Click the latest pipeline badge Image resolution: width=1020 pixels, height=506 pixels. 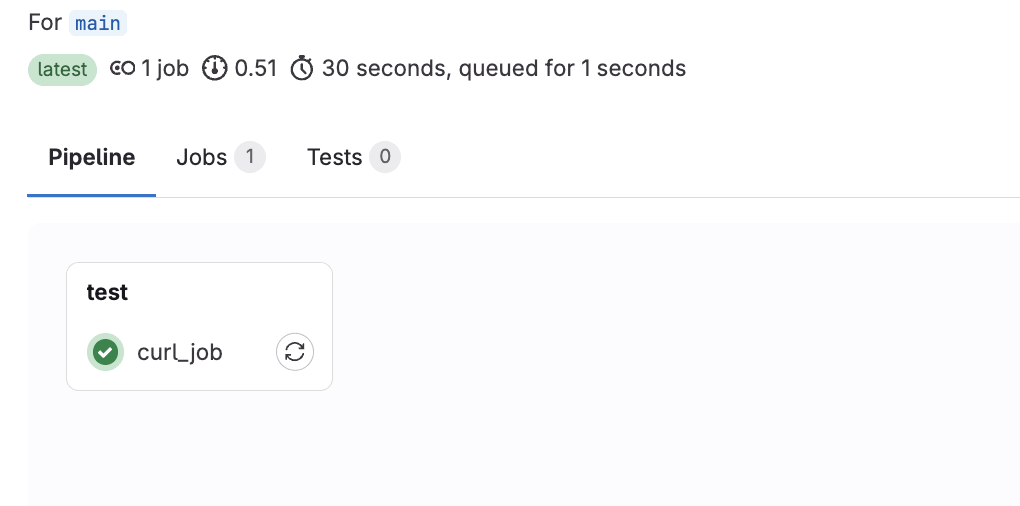click(x=62, y=70)
